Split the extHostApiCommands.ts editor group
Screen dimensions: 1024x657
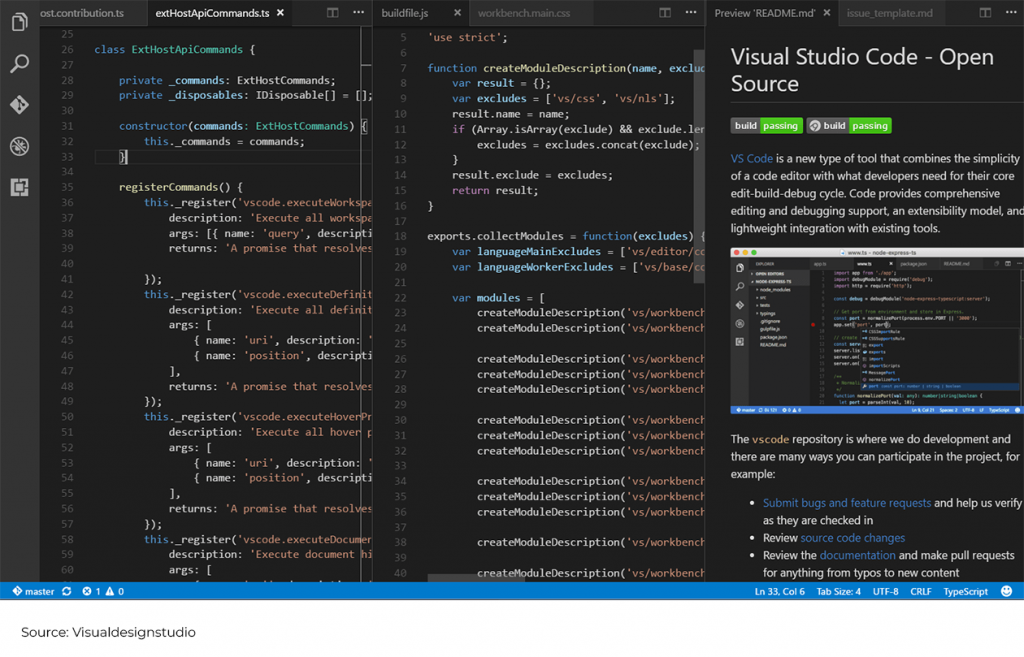coord(332,13)
